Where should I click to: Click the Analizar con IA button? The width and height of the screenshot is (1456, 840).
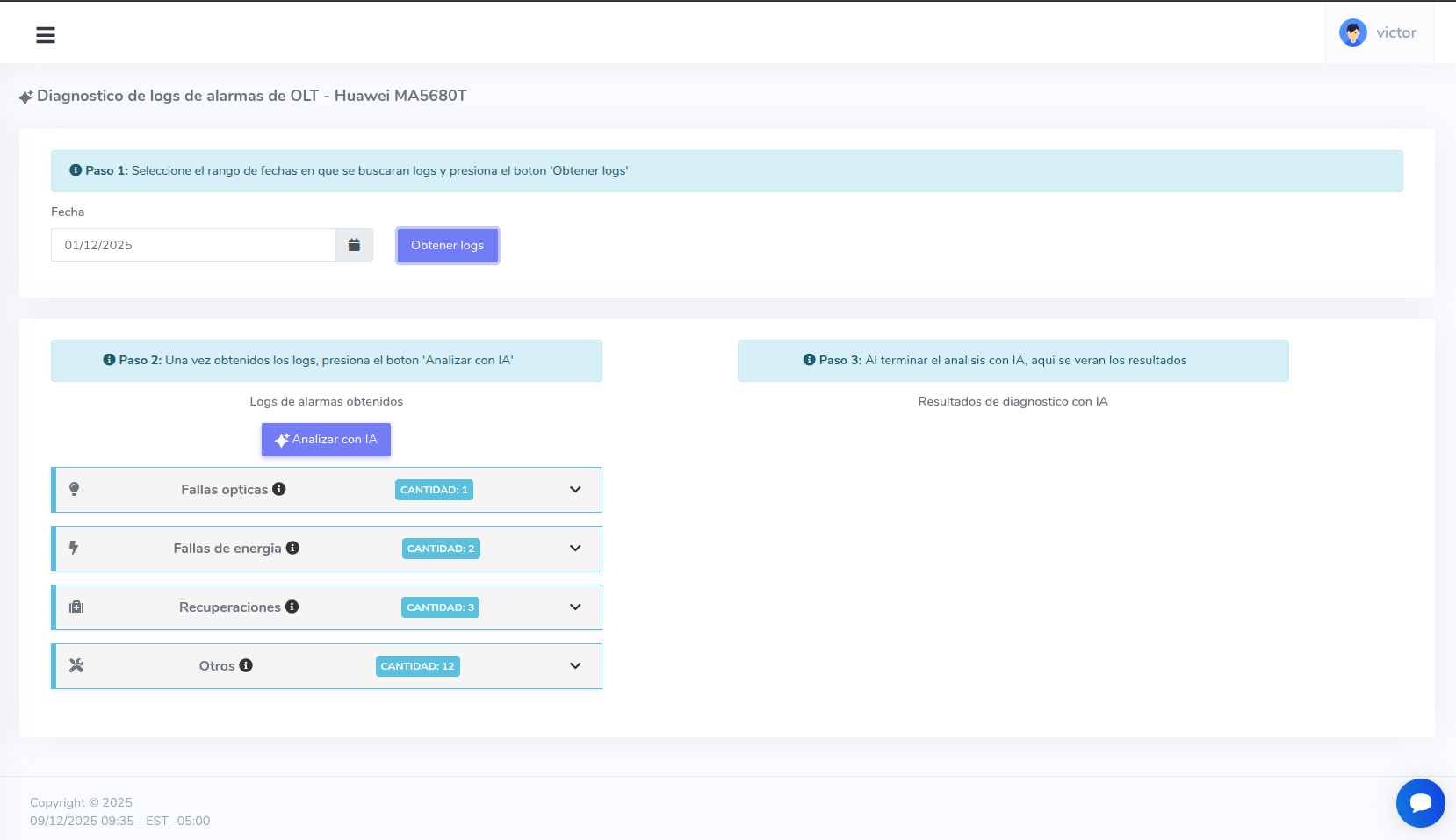point(326,440)
